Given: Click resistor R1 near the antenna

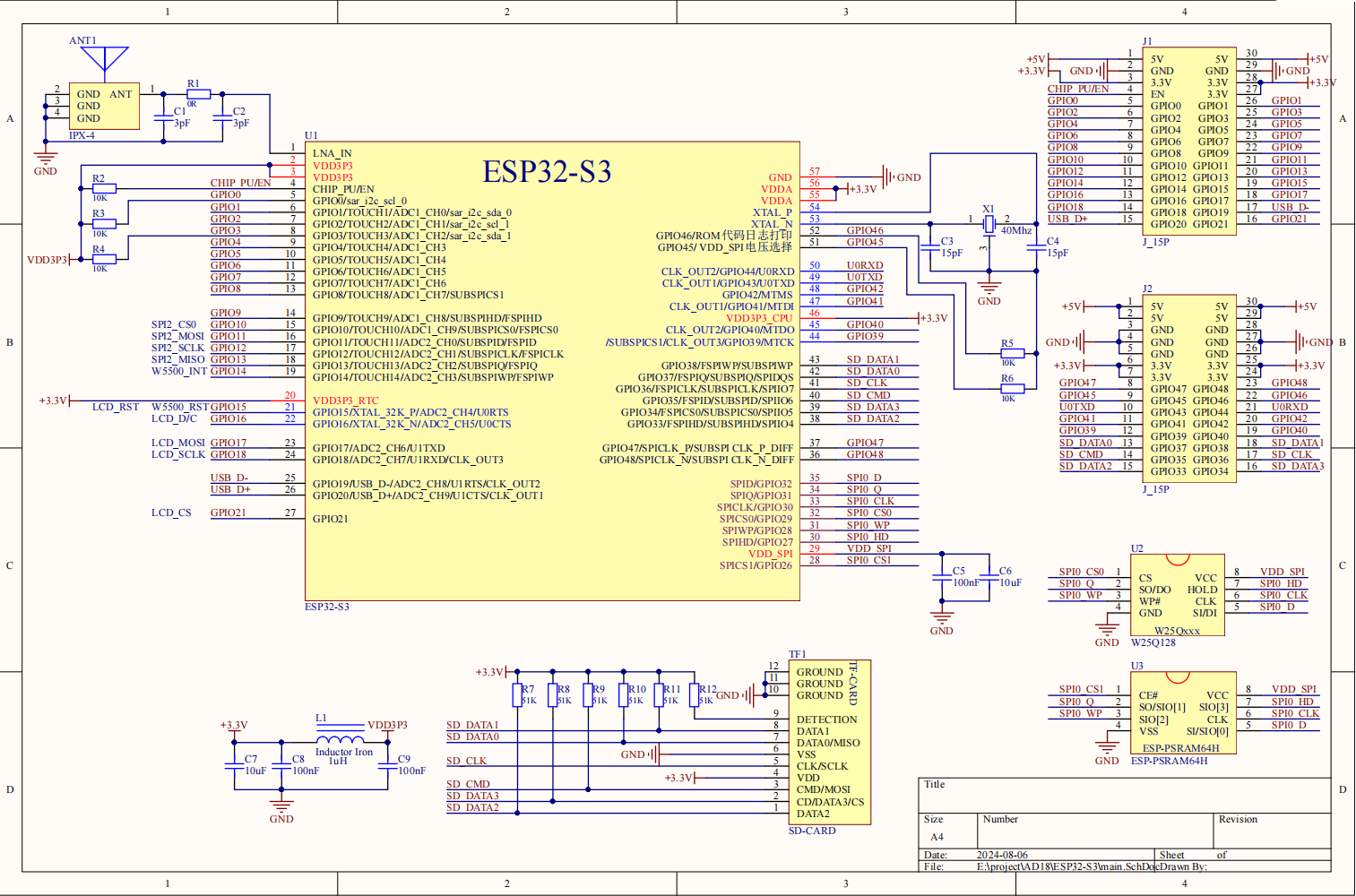Looking at the screenshot, I should click(198, 93).
